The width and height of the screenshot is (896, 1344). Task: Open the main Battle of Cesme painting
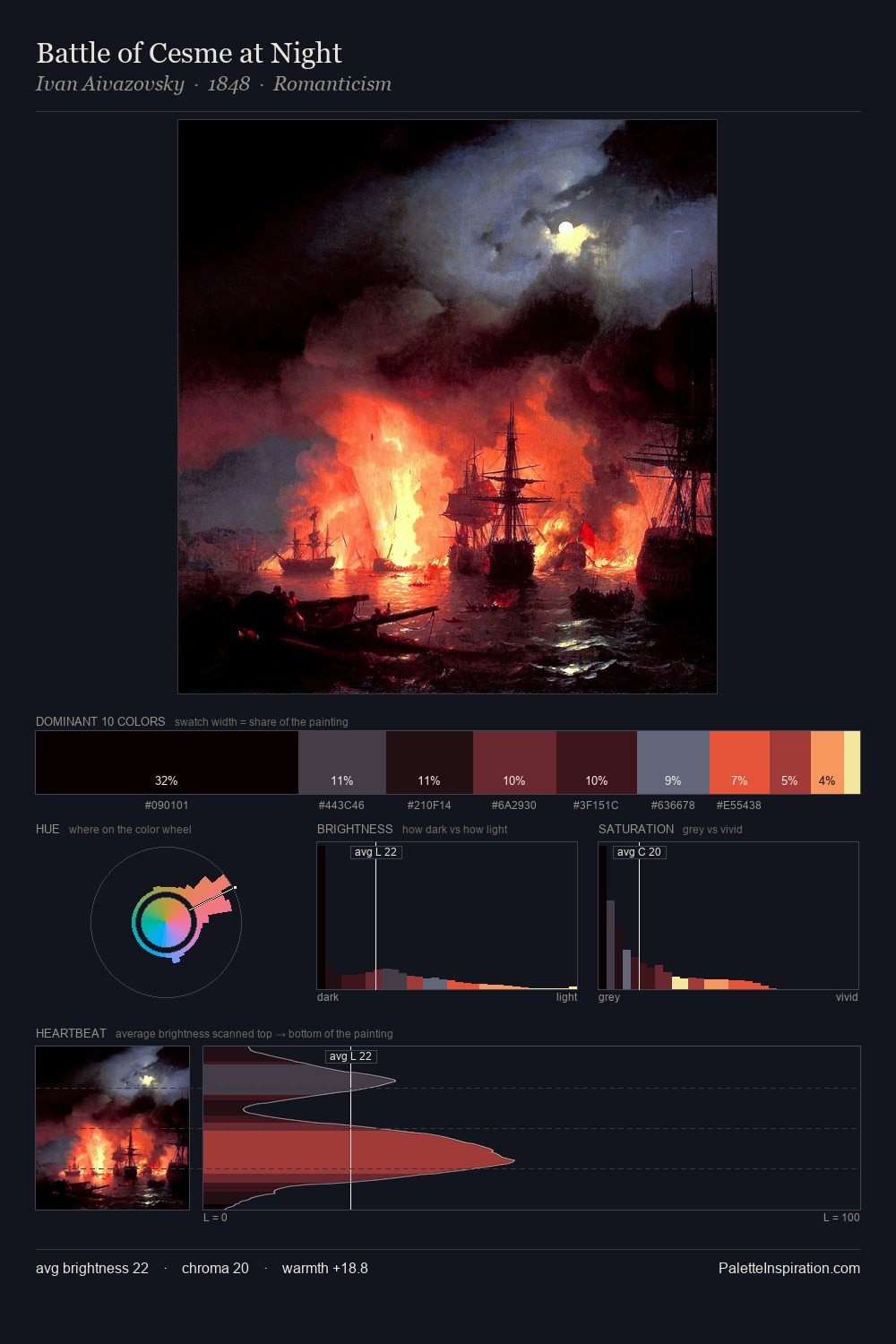point(447,407)
